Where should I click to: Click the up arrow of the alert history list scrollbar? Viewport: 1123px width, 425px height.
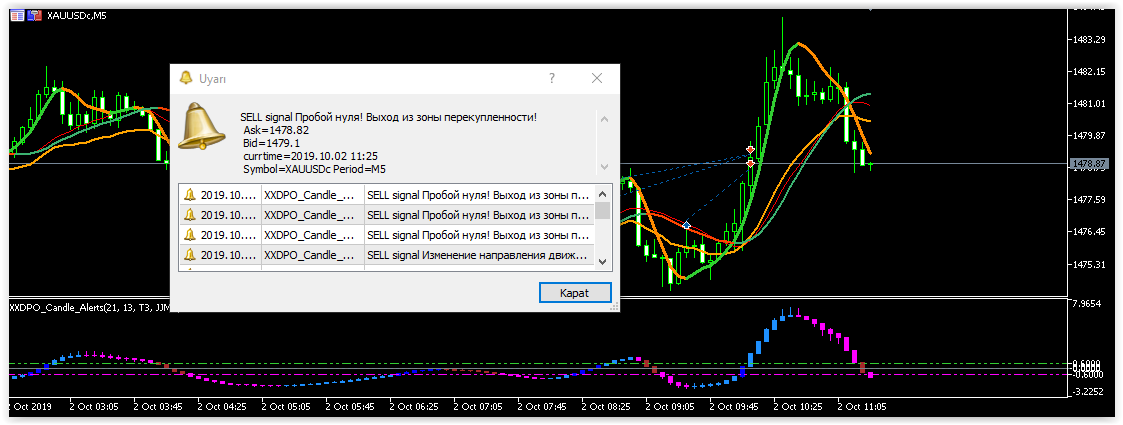click(602, 194)
